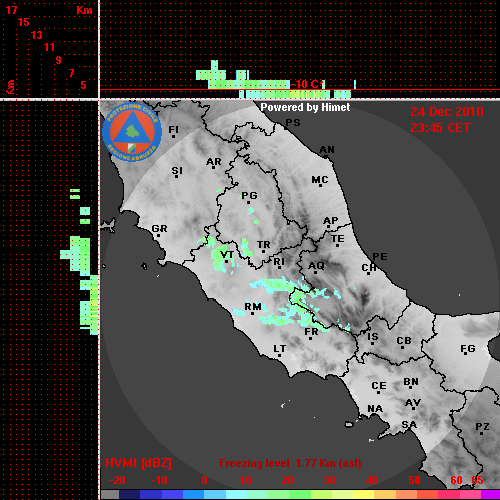This screenshot has width=500, height=500.
Task: Click the 'Powered by Himet' text
Action: [x=305, y=107]
